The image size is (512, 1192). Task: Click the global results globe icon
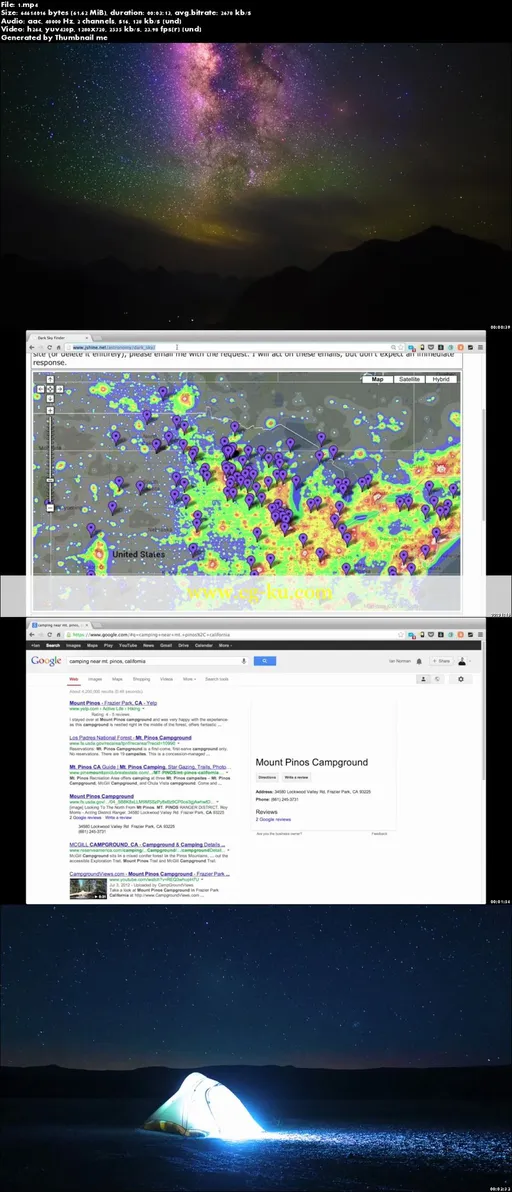click(437, 679)
